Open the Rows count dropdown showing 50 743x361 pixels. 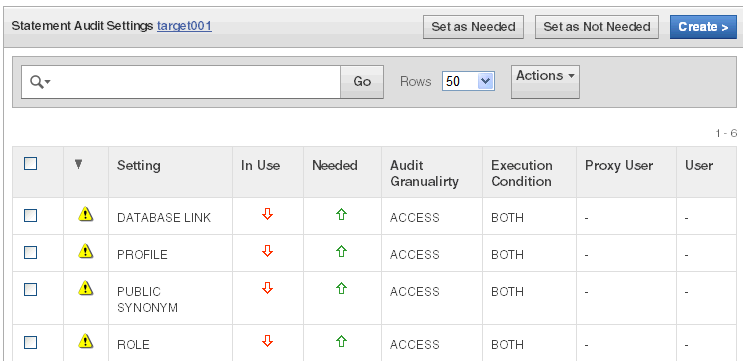468,81
